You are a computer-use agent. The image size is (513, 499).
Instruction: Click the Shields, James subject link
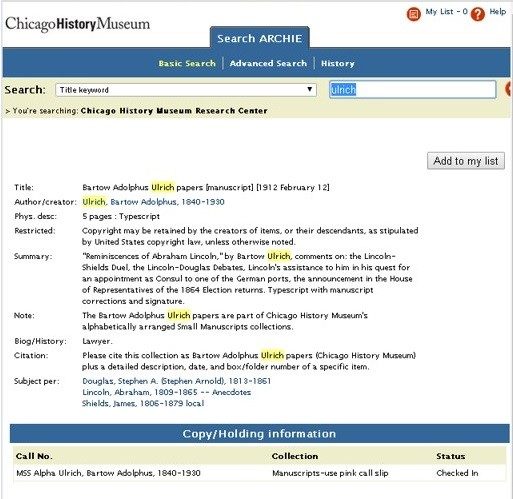coord(143,403)
